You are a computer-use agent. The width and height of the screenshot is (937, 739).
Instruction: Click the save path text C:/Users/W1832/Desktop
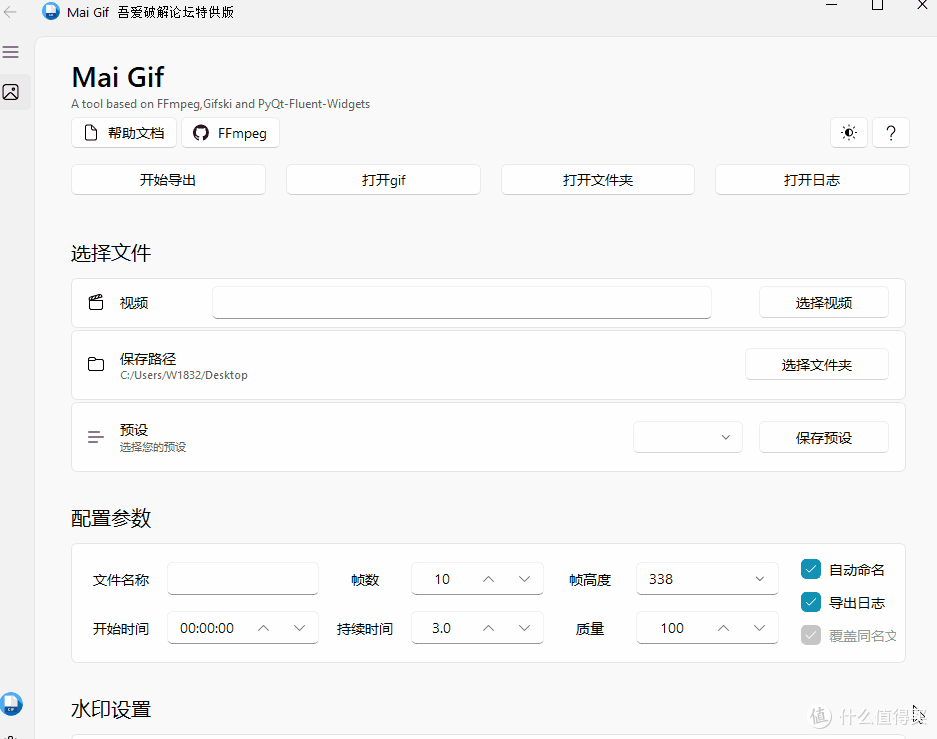(x=183, y=375)
